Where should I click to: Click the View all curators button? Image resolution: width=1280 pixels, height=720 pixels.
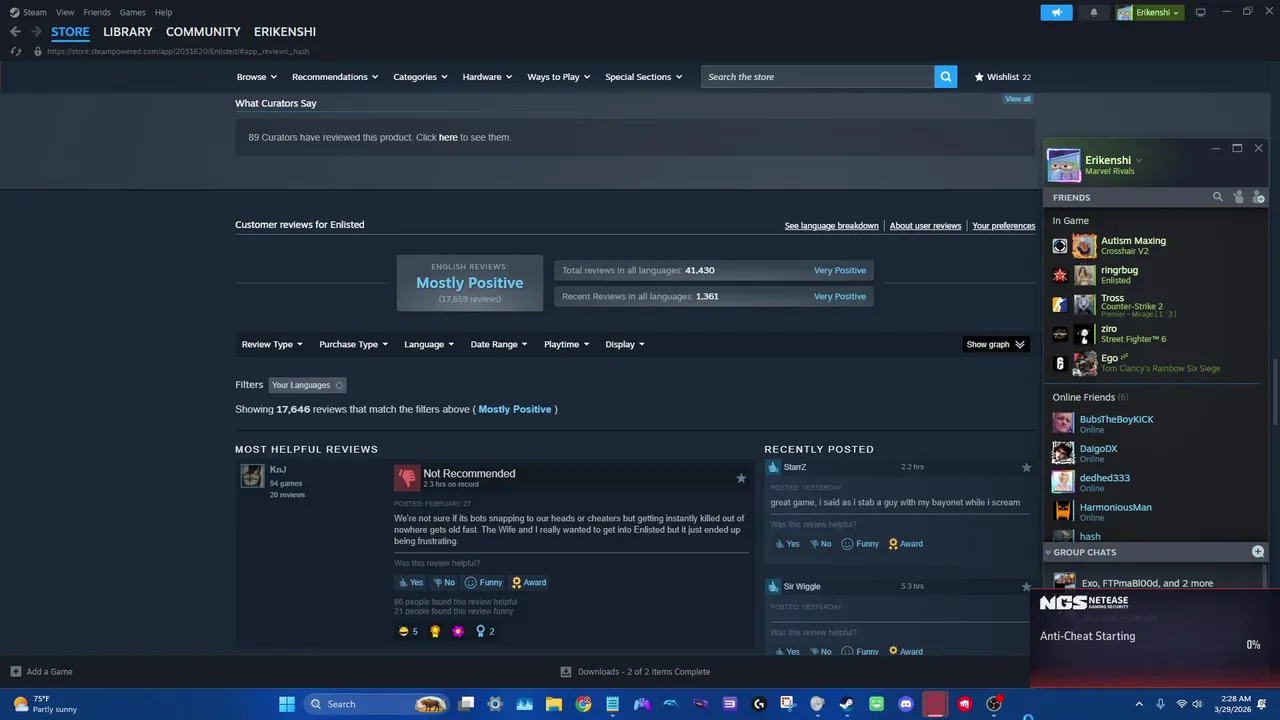pyautogui.click(x=1018, y=99)
